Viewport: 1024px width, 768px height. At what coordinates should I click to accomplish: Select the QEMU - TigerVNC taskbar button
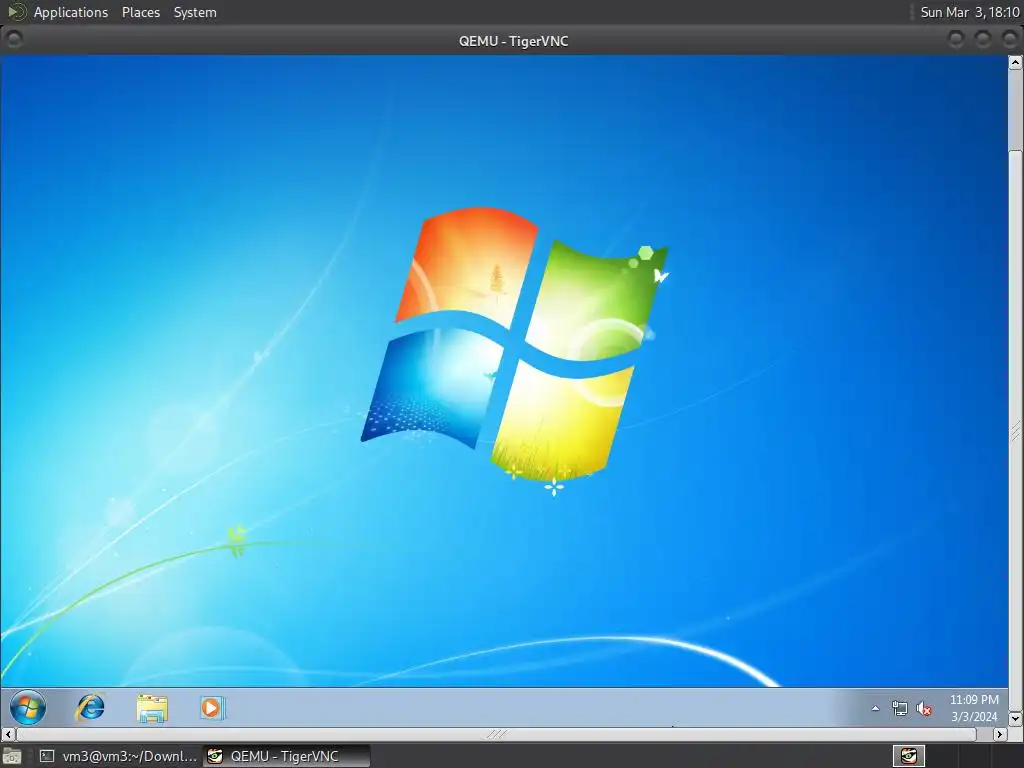tap(286, 756)
